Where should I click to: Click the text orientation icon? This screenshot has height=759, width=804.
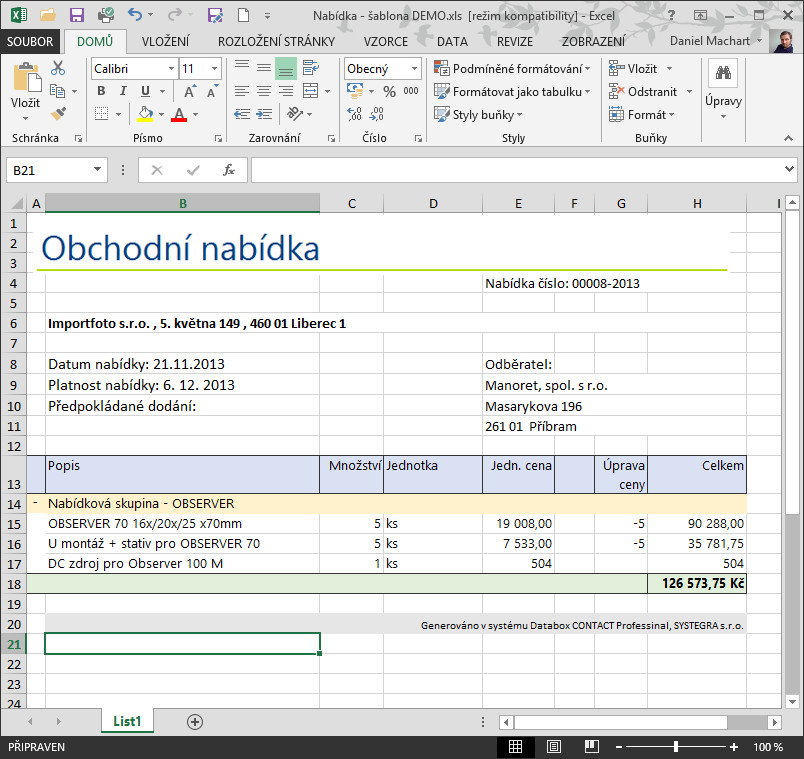(x=295, y=113)
